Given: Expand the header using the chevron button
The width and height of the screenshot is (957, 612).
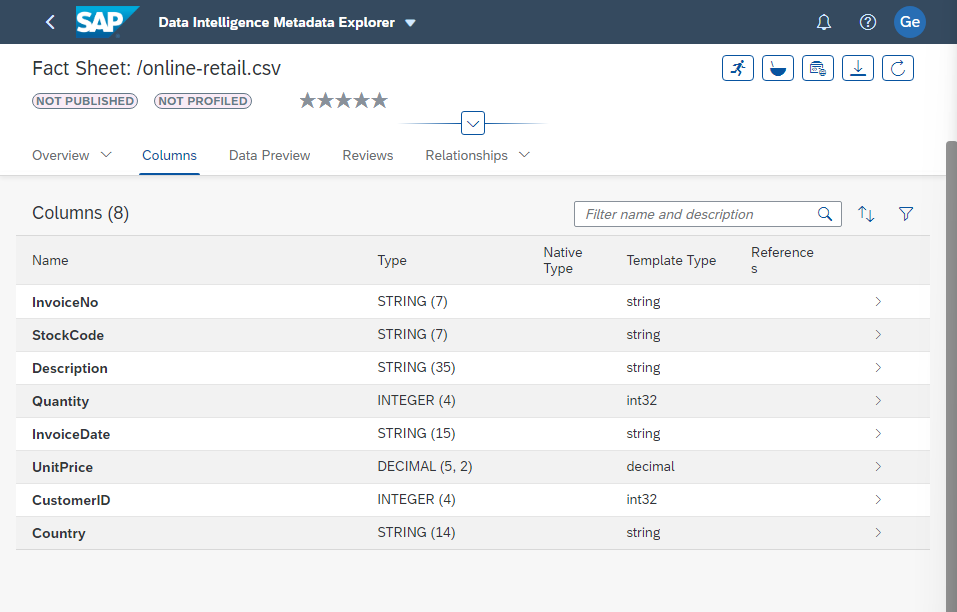Looking at the screenshot, I should tap(473, 124).
